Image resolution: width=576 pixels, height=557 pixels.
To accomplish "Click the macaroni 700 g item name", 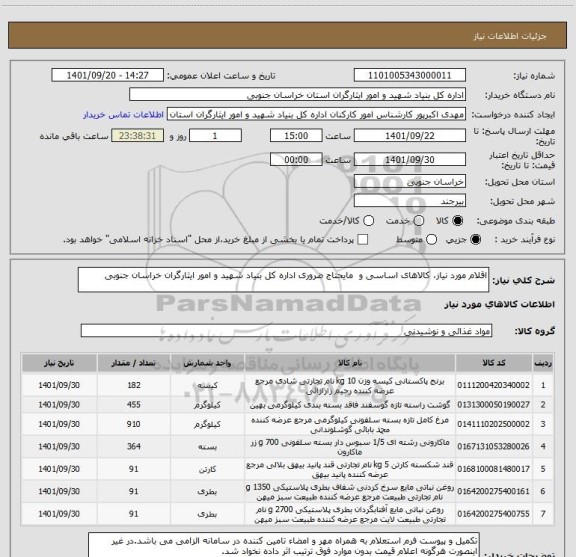I will pyautogui.click(x=350, y=447).
